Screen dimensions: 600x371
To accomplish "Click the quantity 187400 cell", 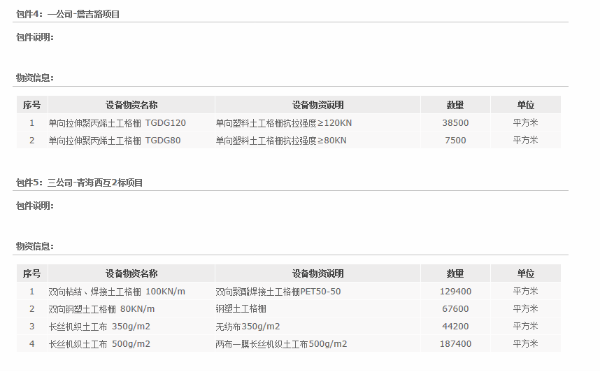I will pos(455,344).
